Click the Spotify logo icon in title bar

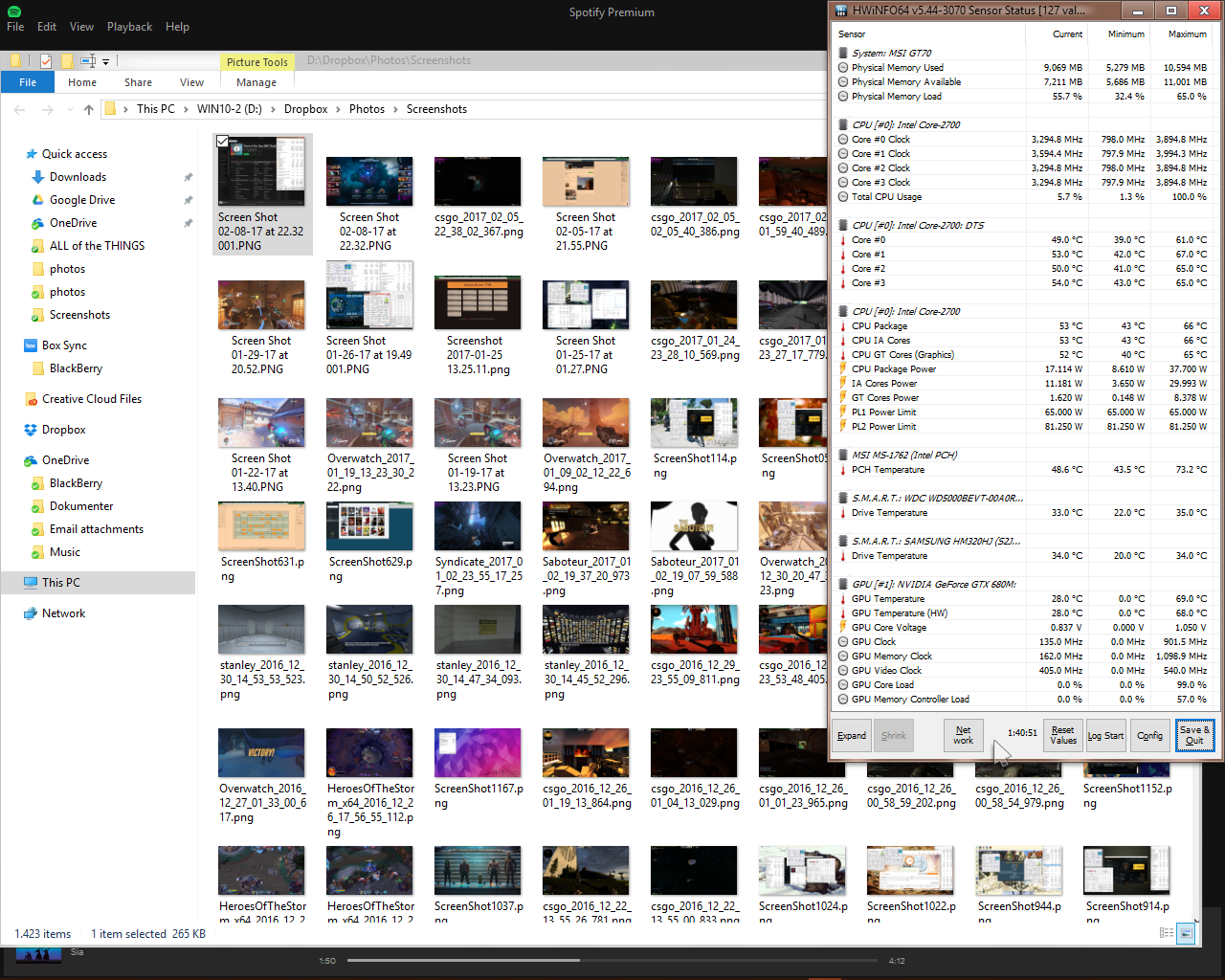(x=13, y=11)
